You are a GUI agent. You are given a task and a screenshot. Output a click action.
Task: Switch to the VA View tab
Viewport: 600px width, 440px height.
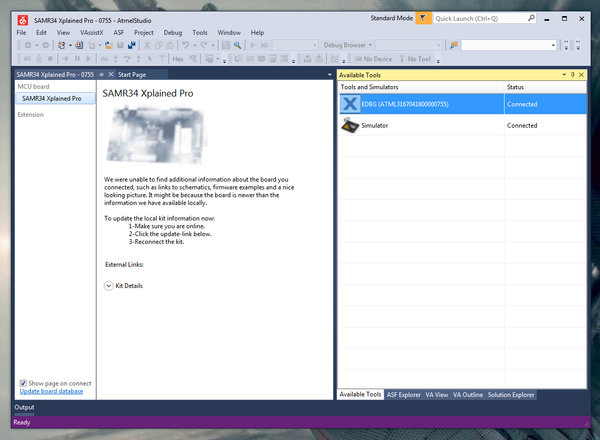tap(437, 394)
